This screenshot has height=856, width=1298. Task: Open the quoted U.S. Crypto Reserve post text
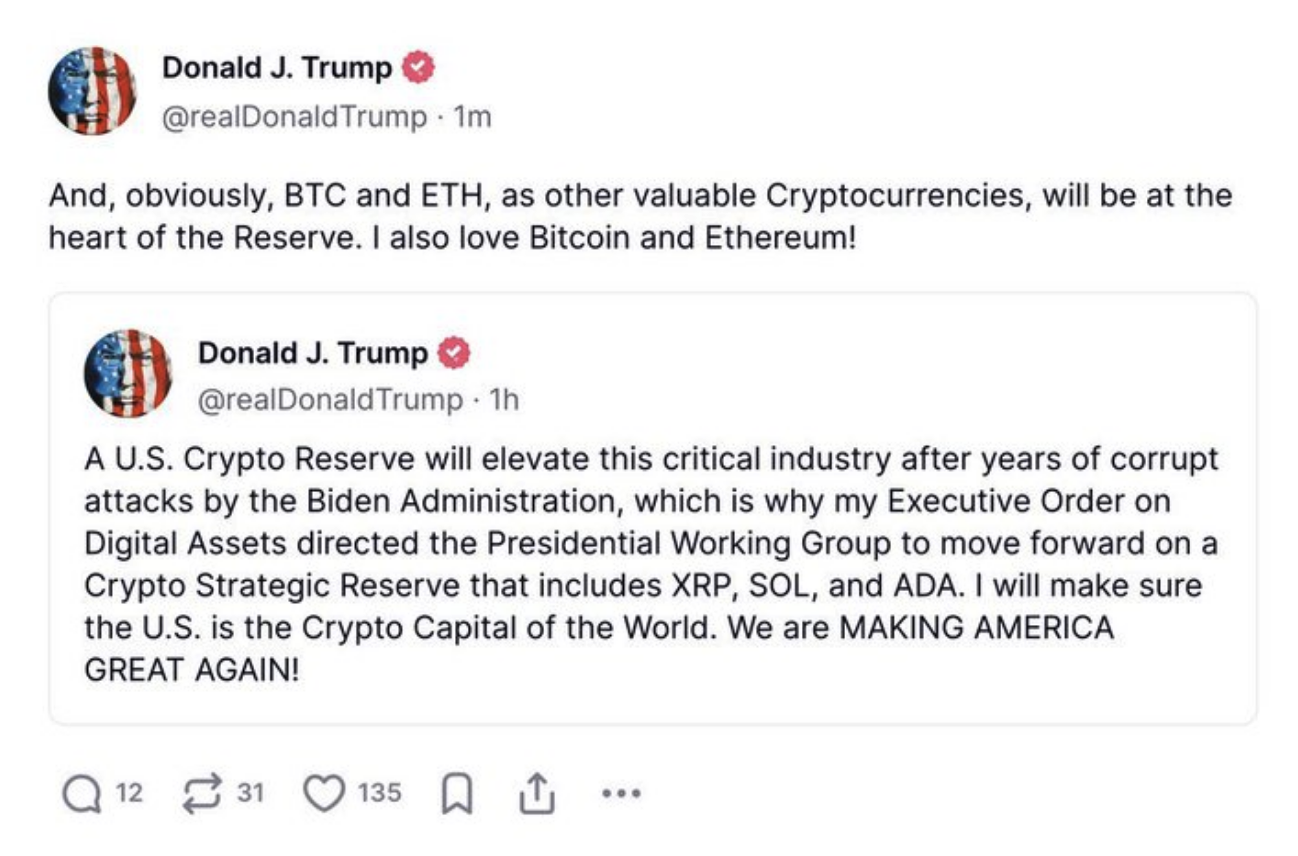click(x=650, y=565)
